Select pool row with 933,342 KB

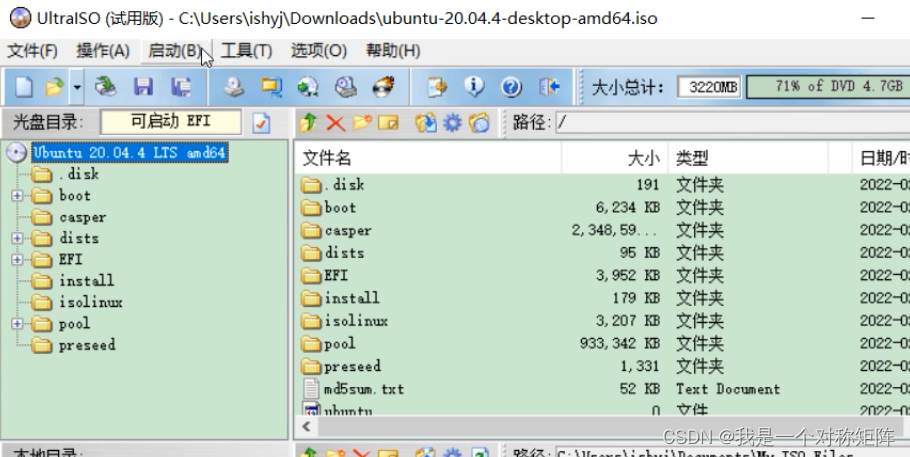pos(602,344)
